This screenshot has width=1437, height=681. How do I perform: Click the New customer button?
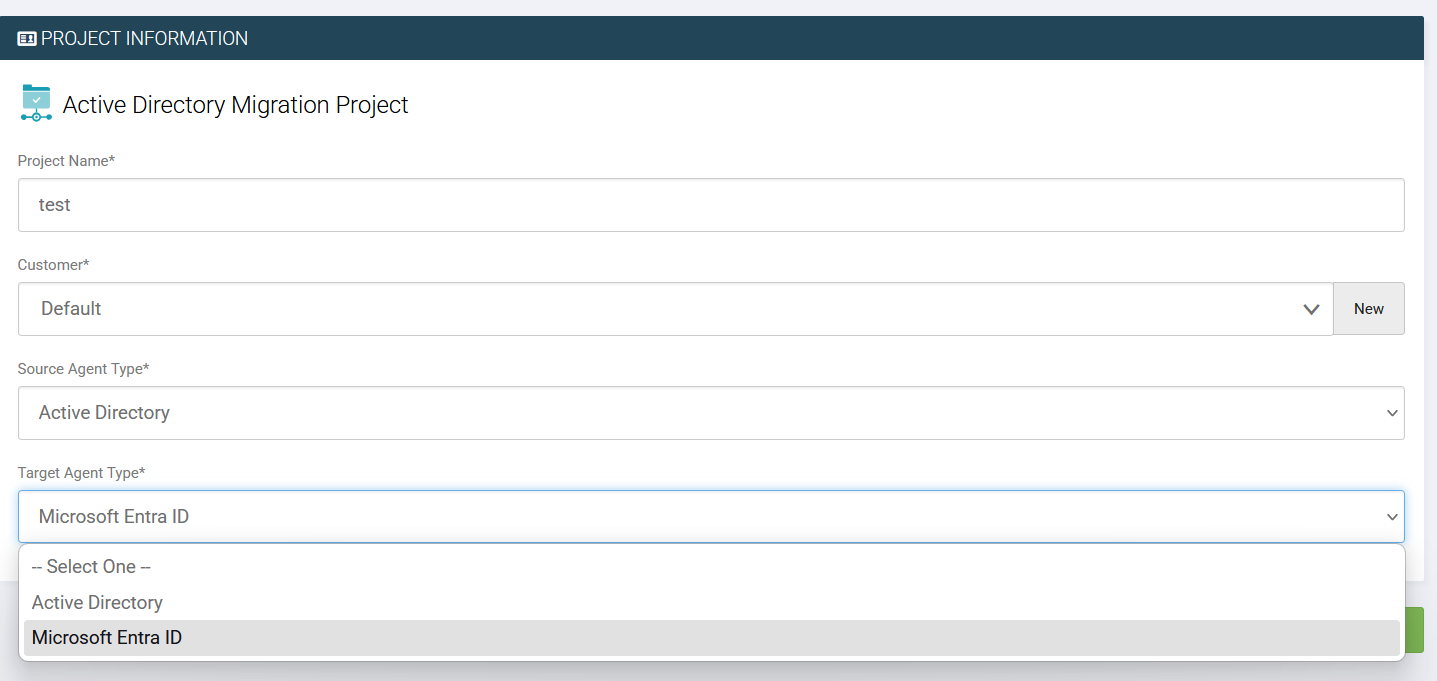click(x=1368, y=308)
